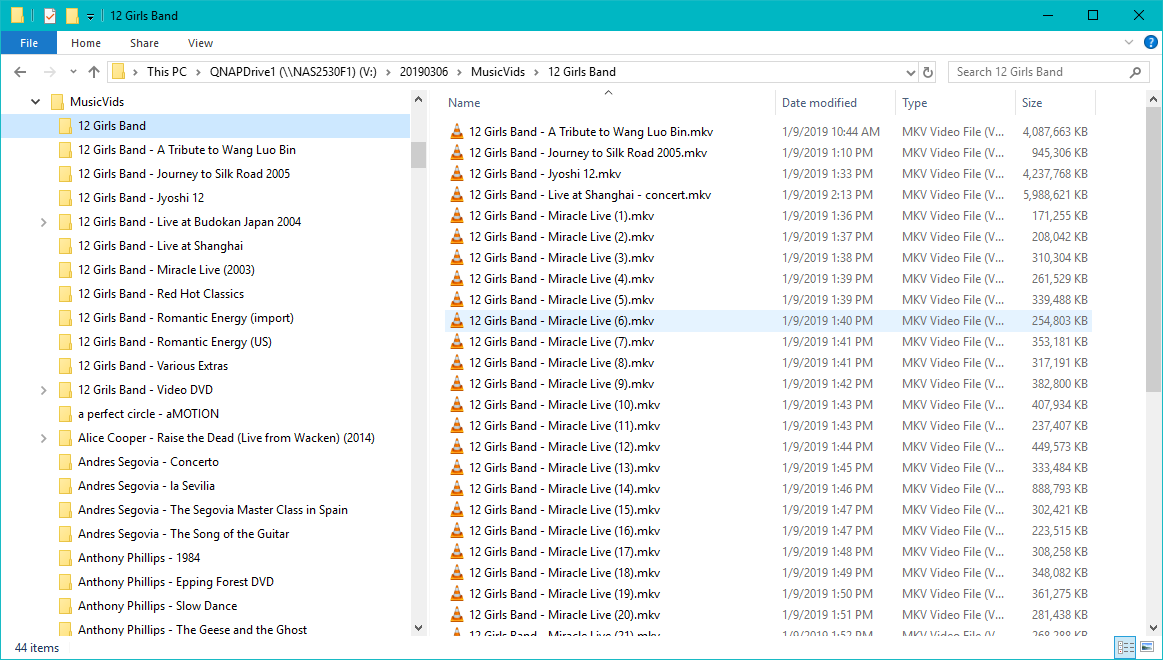Click the VLC icon of Jyoshi 12.mkv
This screenshot has width=1163, height=660.
click(457, 174)
